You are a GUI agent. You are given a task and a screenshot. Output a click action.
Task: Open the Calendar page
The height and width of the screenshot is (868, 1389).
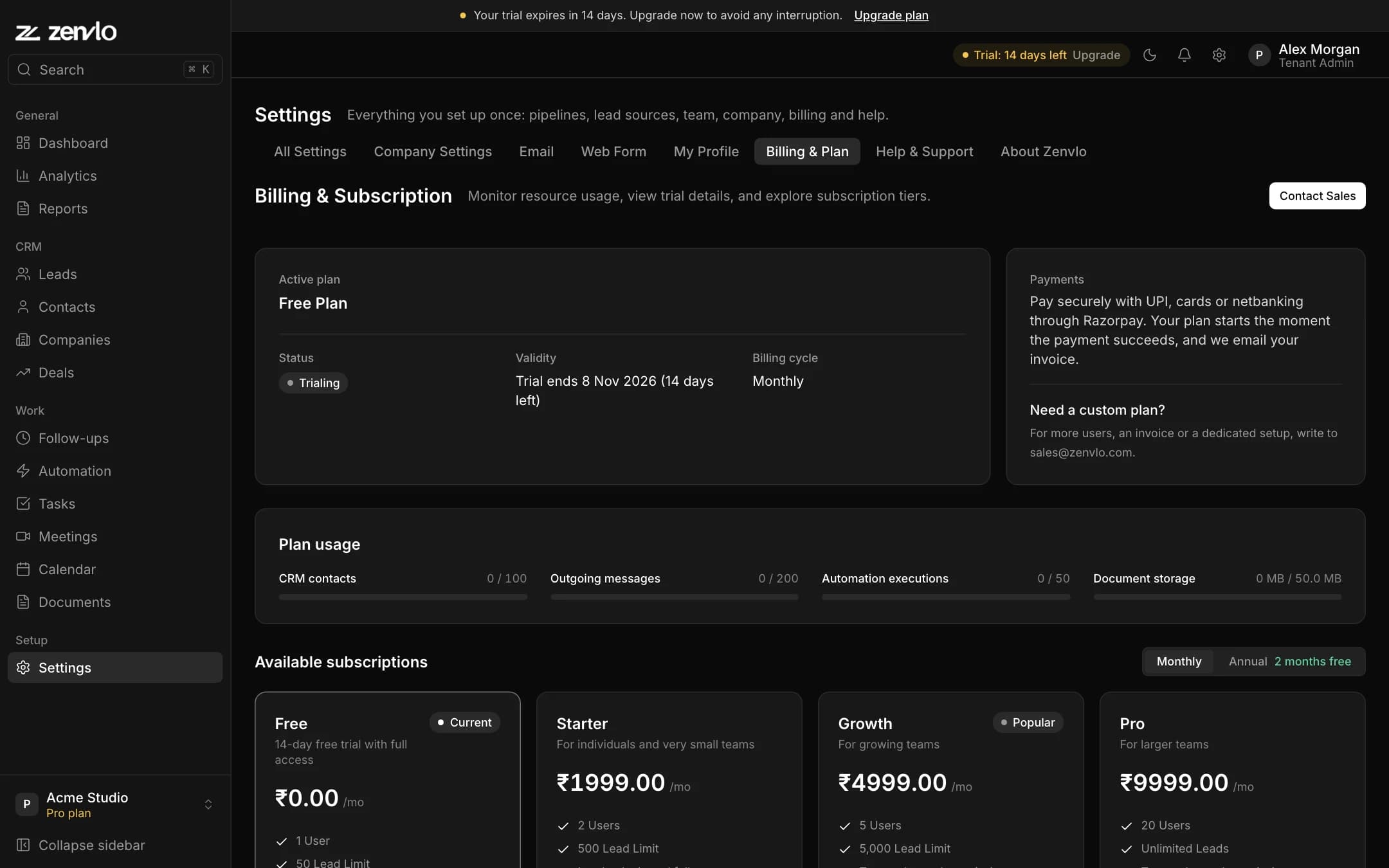click(115, 569)
